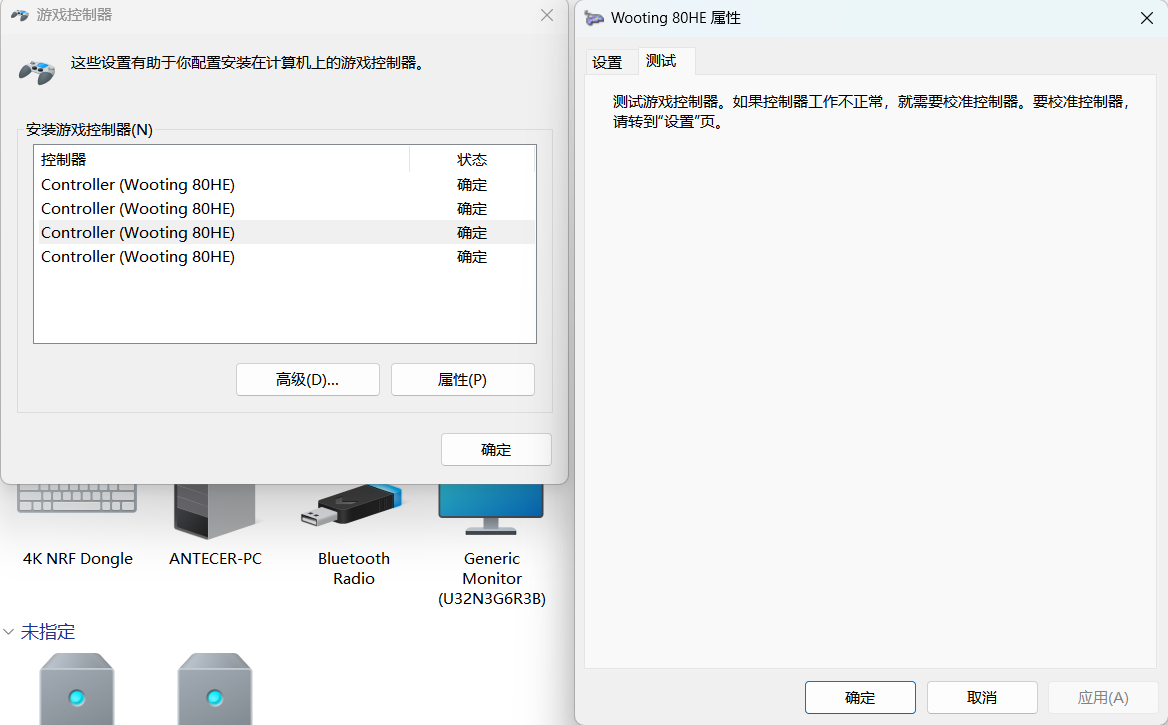Image resolution: width=1168 pixels, height=725 pixels.
Task: Click the 应用(A) button
Action: [1103, 697]
